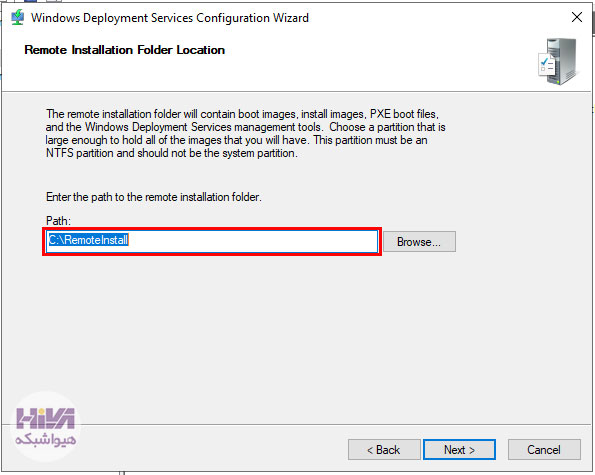Click the Persian text beneath HIVA logo
Viewport: 595px width, 475px height.
point(46,439)
